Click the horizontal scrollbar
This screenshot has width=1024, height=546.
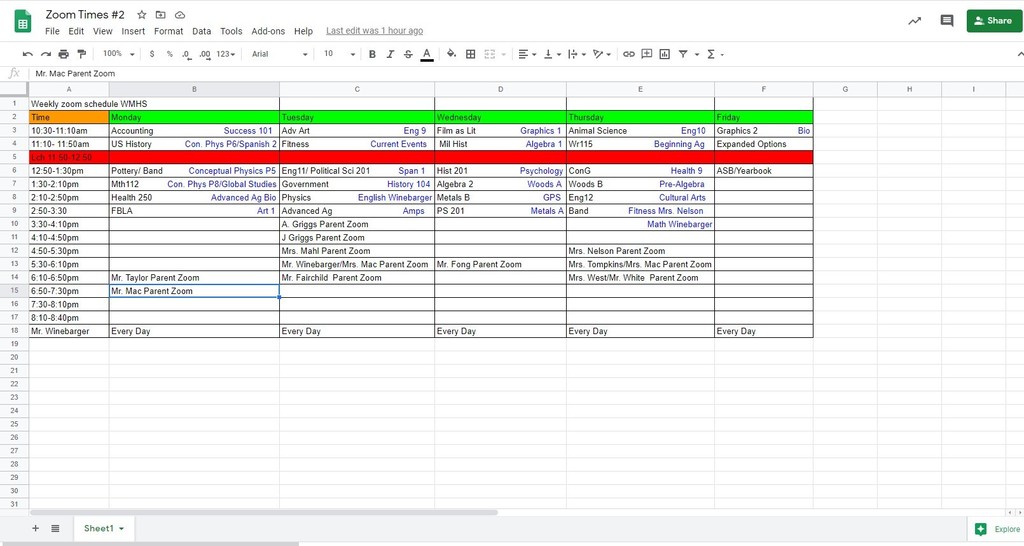point(264,513)
